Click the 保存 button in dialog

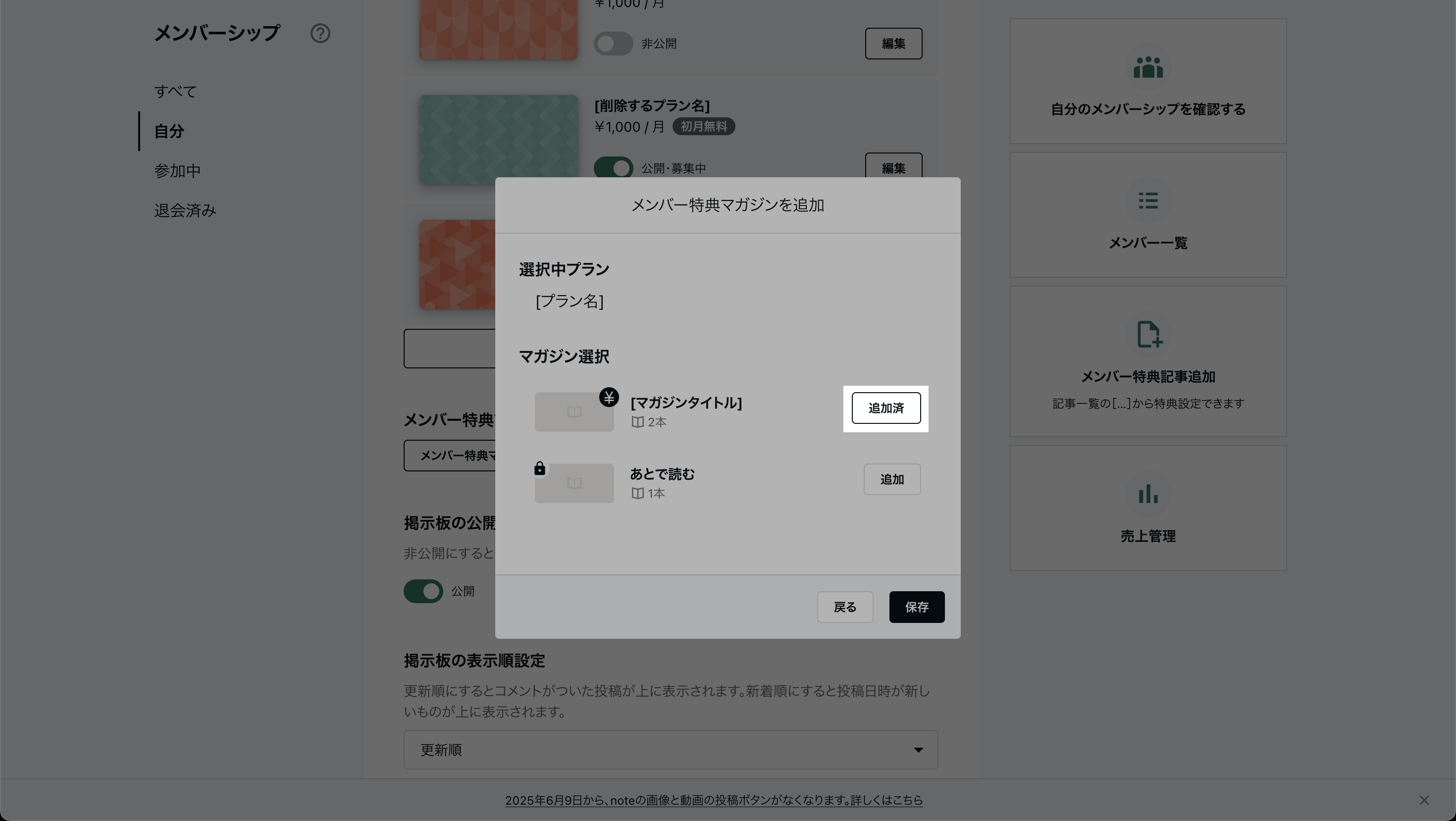click(x=917, y=607)
